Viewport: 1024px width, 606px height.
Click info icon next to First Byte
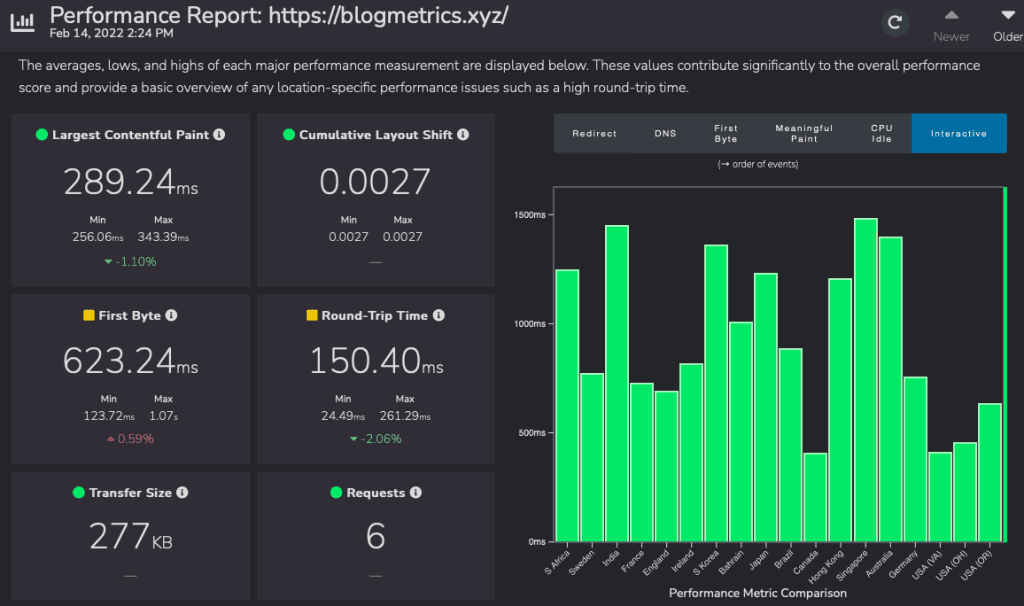(x=171, y=315)
